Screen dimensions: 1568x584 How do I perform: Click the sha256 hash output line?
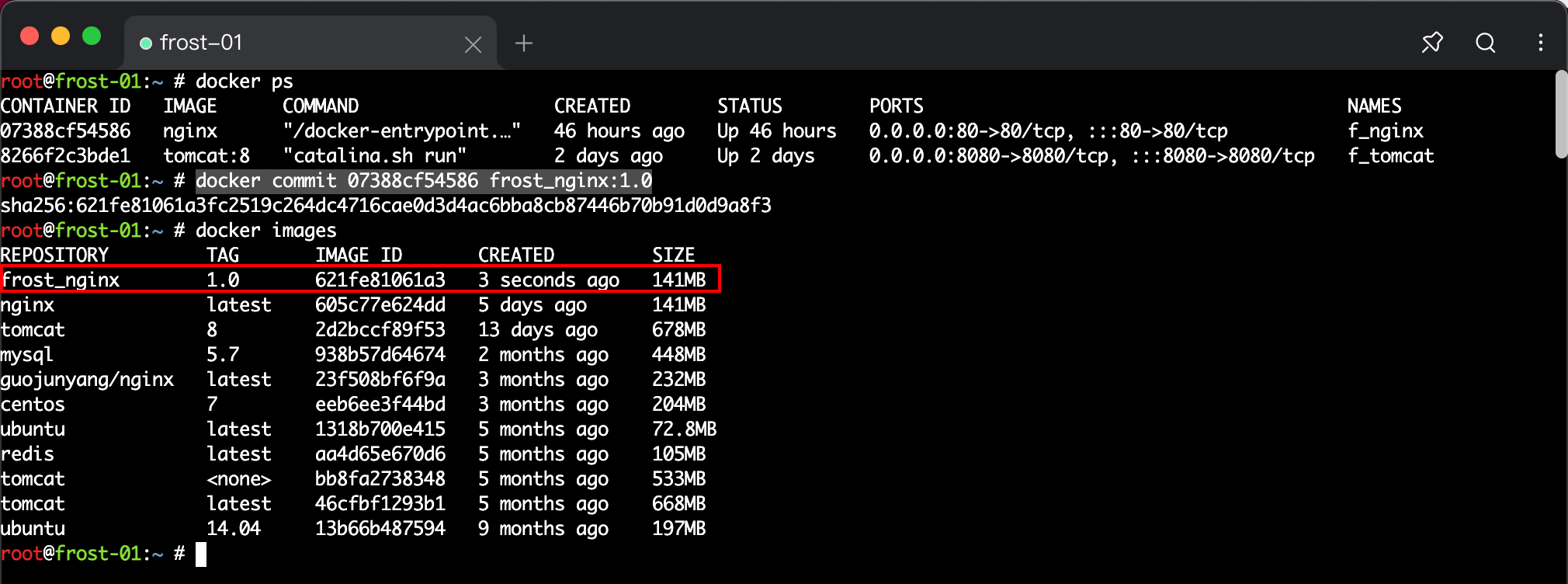click(x=386, y=206)
